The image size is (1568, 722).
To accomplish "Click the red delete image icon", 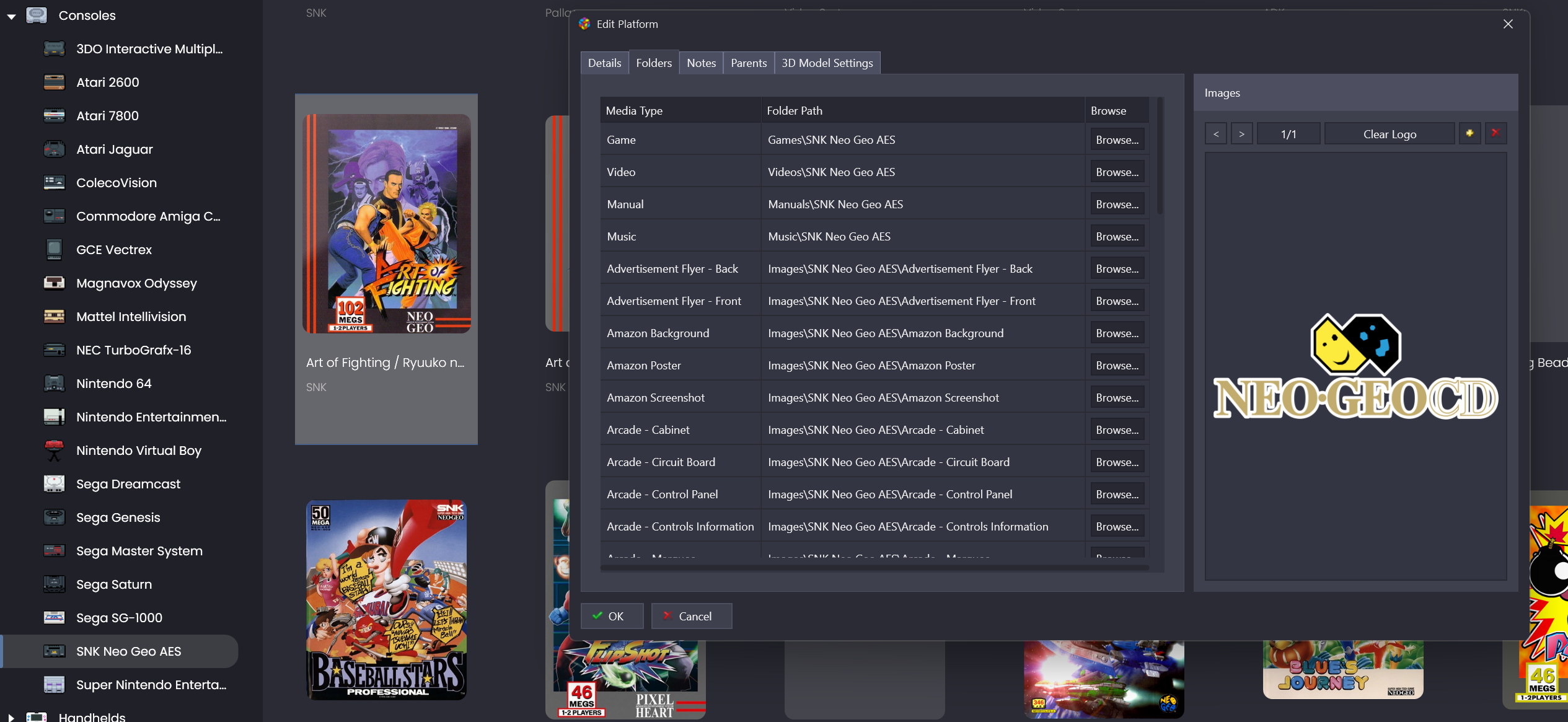I will [1495, 133].
